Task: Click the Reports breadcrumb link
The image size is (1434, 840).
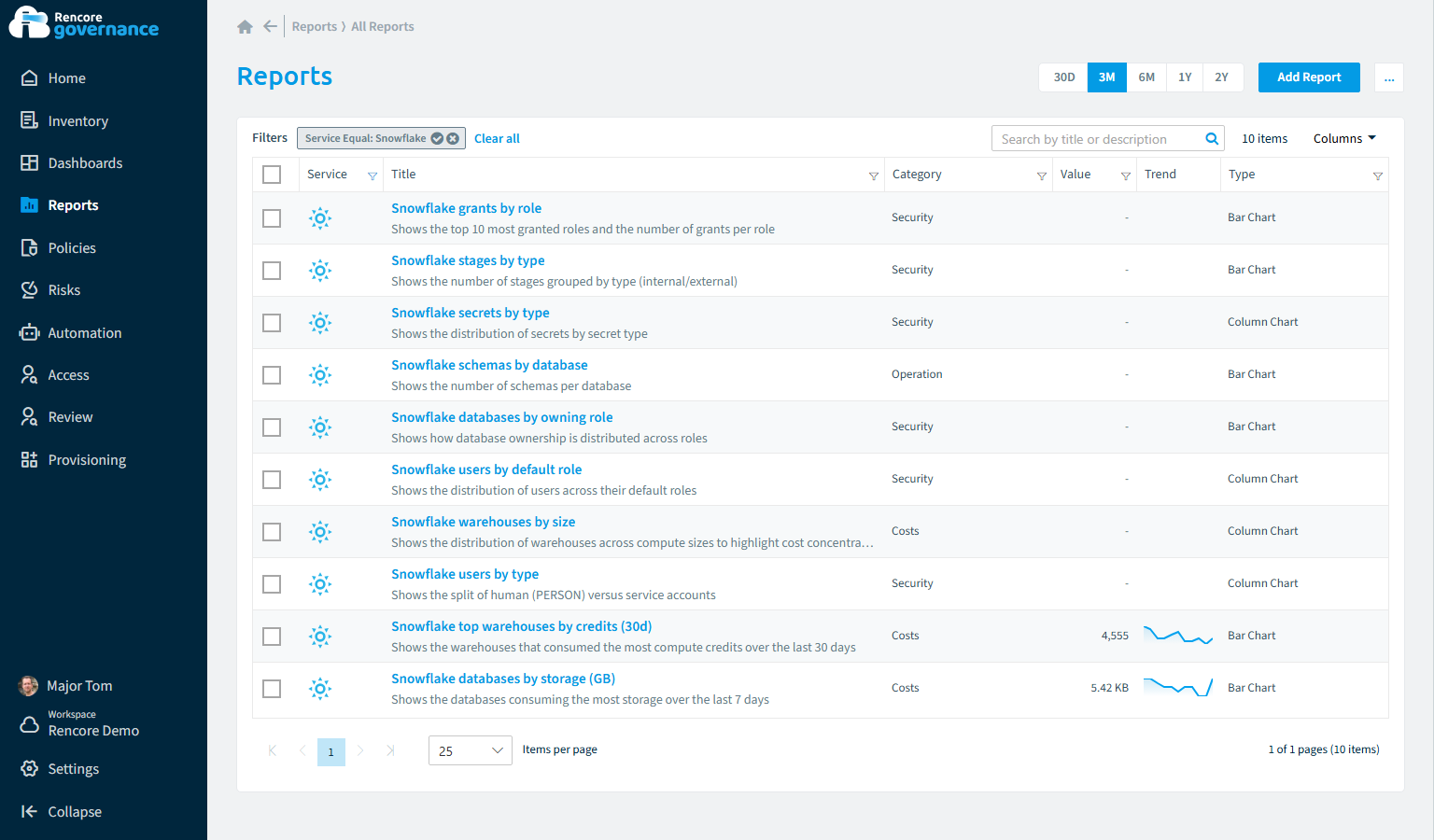Action: (314, 26)
